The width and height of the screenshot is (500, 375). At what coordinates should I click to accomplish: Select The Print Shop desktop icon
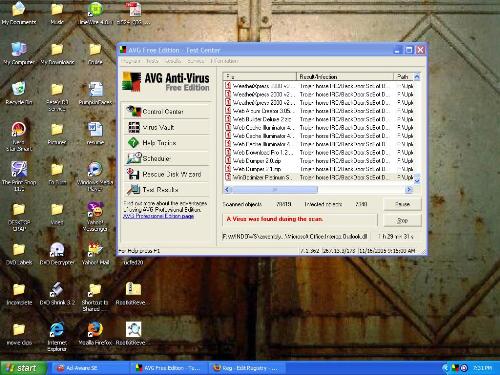(x=19, y=176)
